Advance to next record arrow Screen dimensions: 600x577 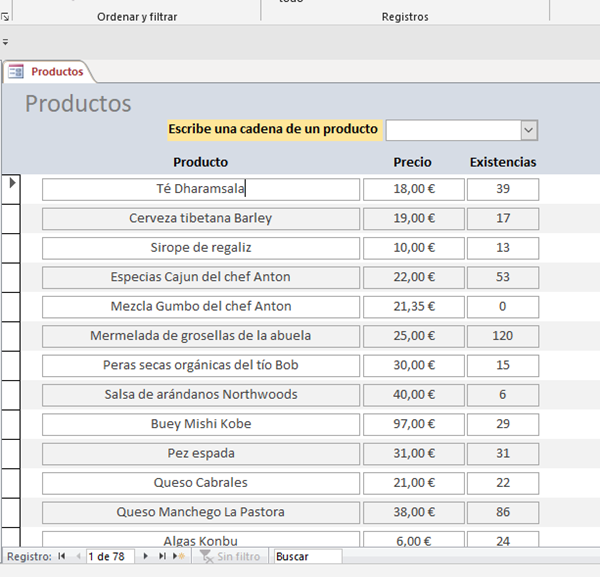(146, 556)
